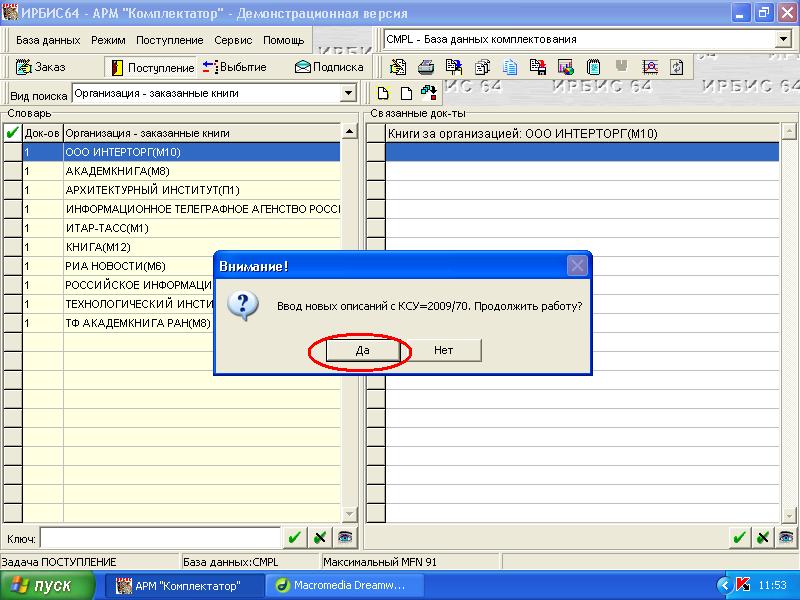
Task: Click green checkmark header in Словарь table
Action: [13, 133]
